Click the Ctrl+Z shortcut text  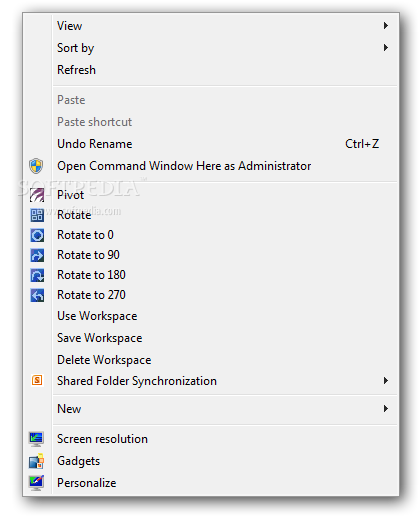click(362, 144)
